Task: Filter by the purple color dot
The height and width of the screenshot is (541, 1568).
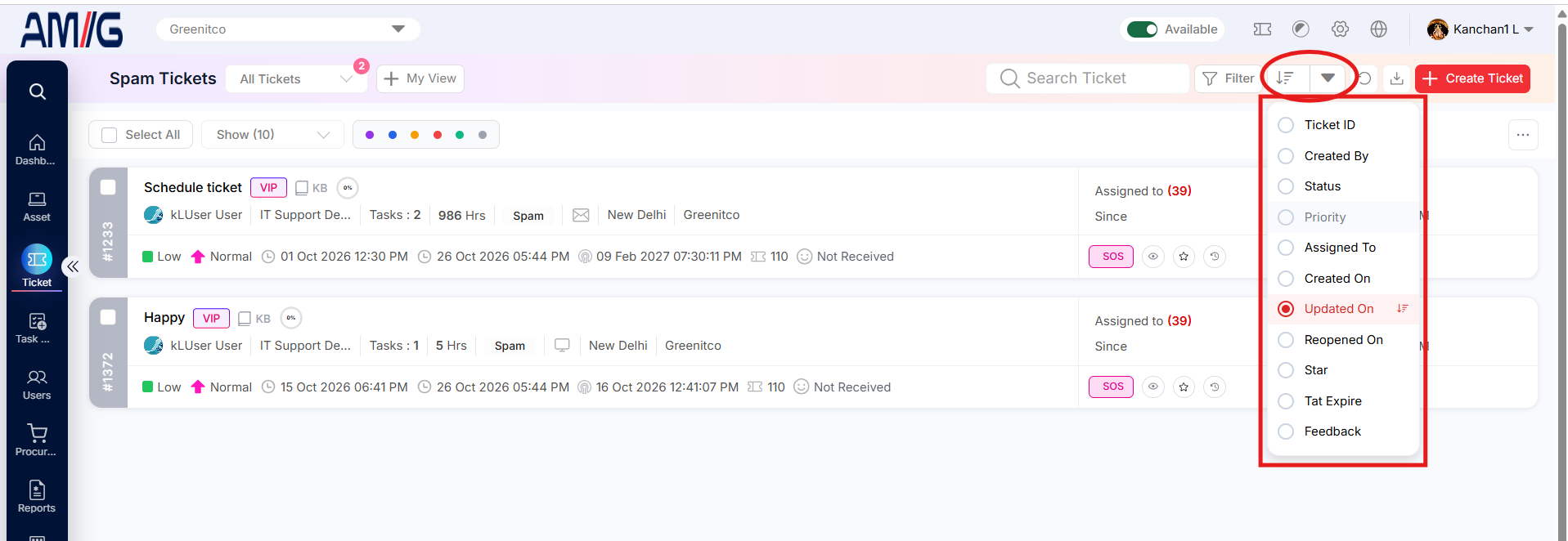Action: tap(370, 135)
